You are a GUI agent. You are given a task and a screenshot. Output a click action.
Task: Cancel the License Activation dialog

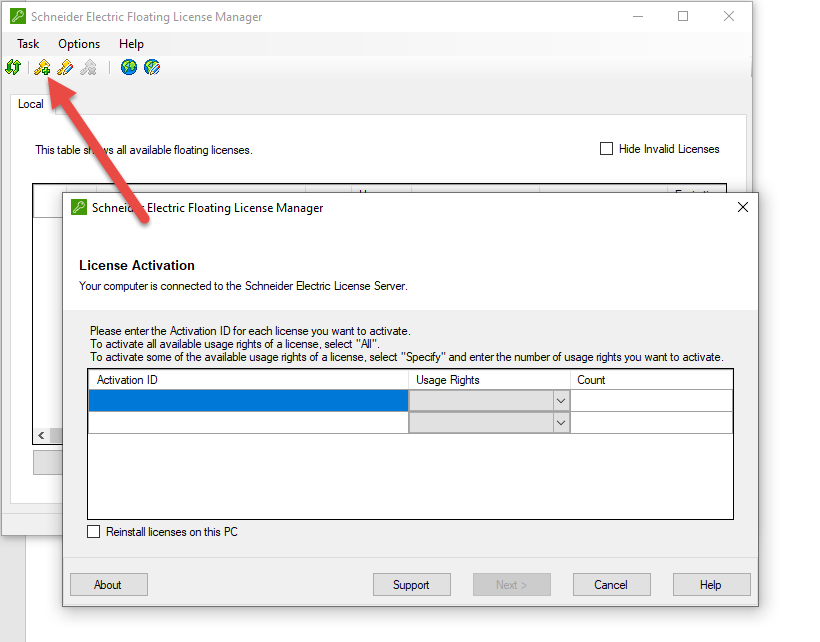pos(611,584)
